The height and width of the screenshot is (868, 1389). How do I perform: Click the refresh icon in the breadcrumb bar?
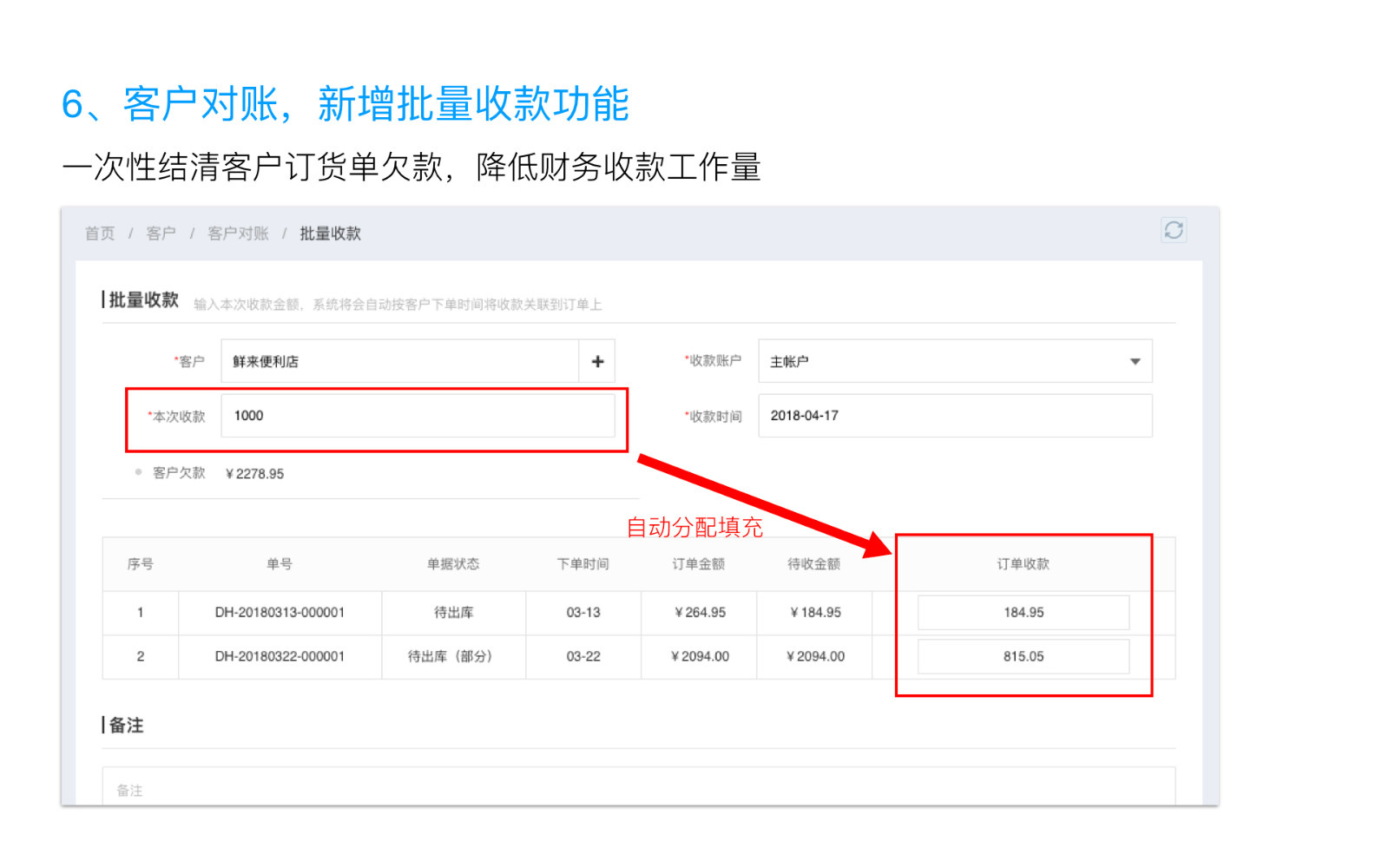click(x=1174, y=230)
